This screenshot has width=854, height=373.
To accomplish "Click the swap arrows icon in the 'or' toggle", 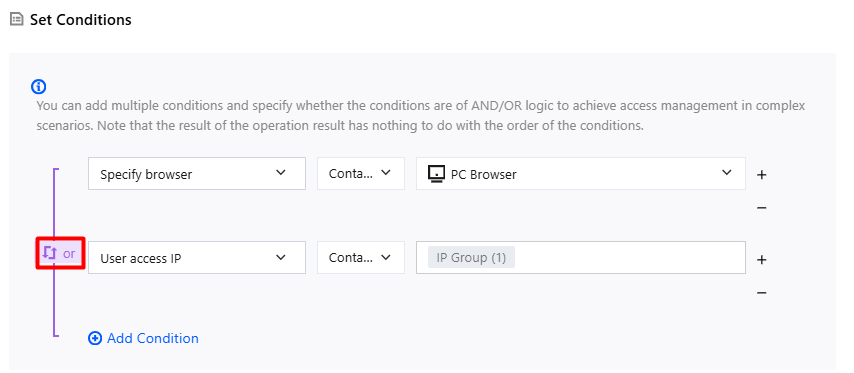I will tap(50, 253).
